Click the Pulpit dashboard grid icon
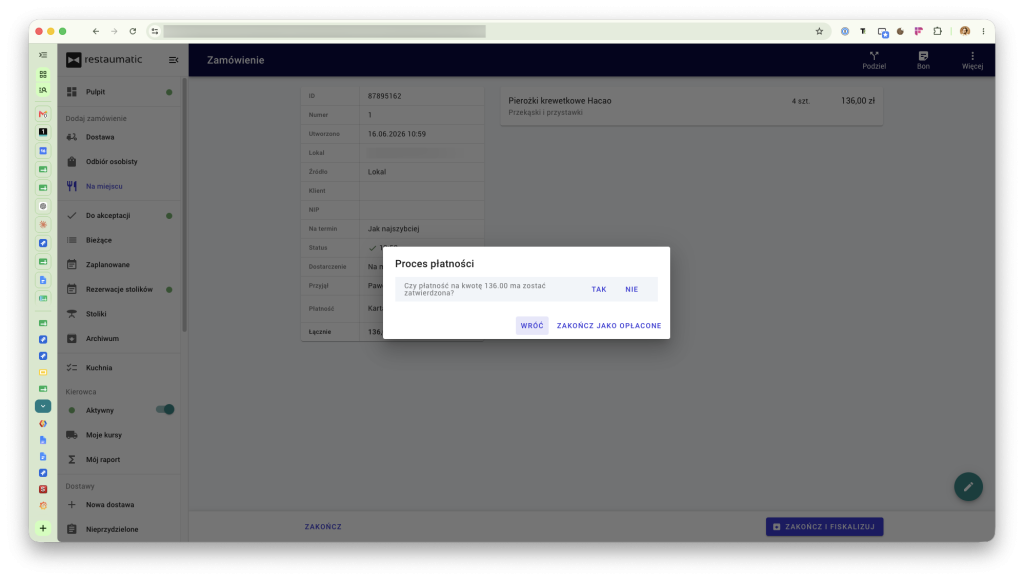Image resolution: width=1024 pixels, height=580 pixels. pos(72,92)
